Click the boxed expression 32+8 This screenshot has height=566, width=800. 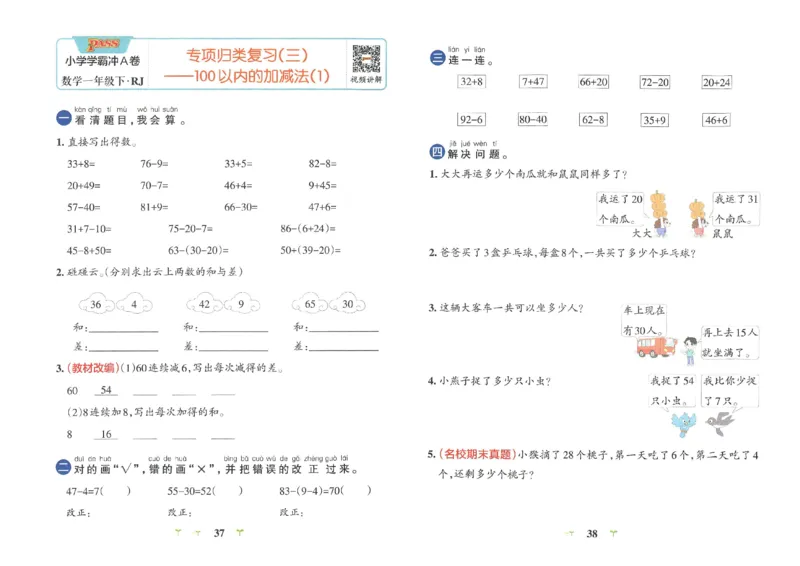pos(471,82)
